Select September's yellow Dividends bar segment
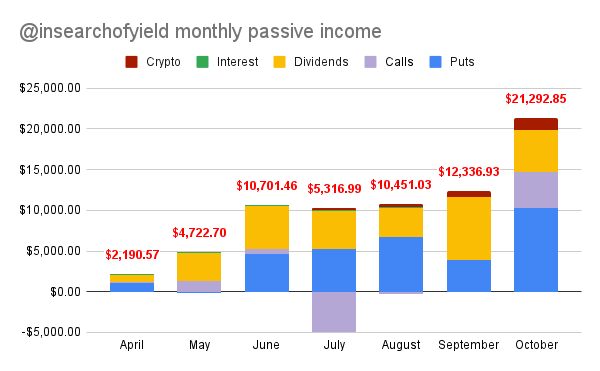The image size is (600, 371). click(469, 229)
